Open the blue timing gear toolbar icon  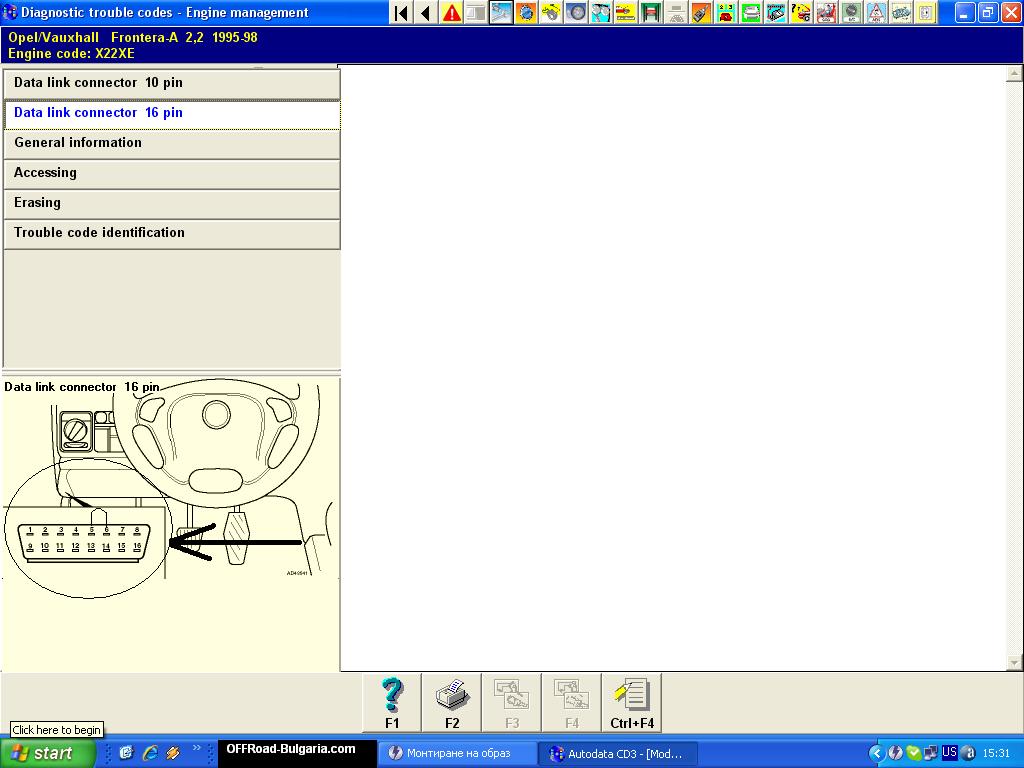click(x=526, y=12)
